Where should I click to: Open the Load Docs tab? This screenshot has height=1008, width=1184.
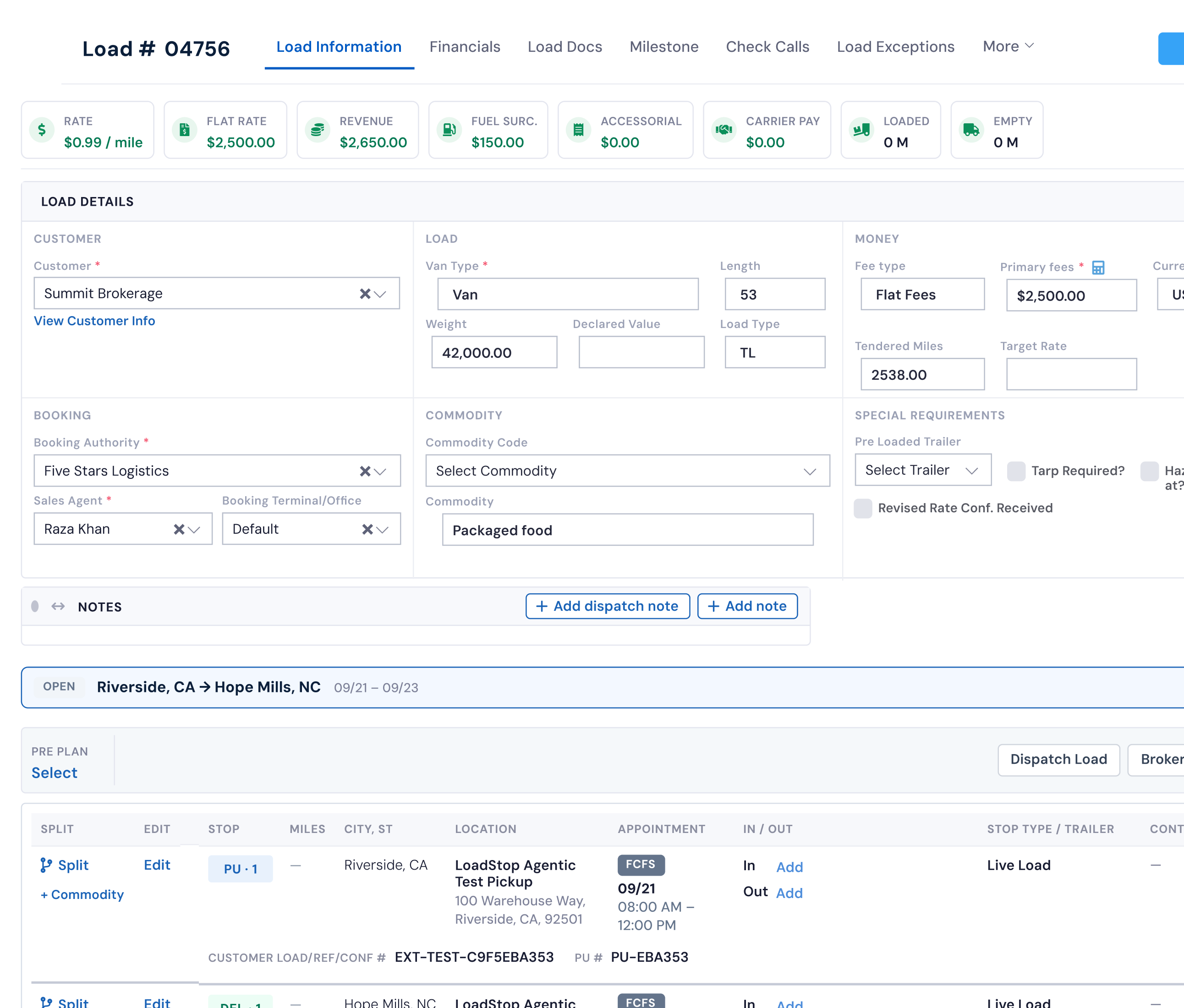pyautogui.click(x=565, y=47)
